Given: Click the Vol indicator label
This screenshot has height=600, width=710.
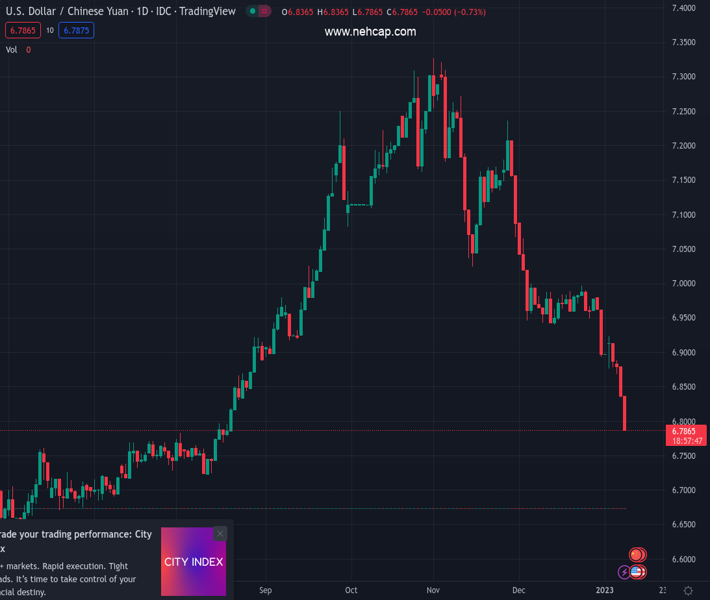Looking at the screenshot, I should point(11,50).
